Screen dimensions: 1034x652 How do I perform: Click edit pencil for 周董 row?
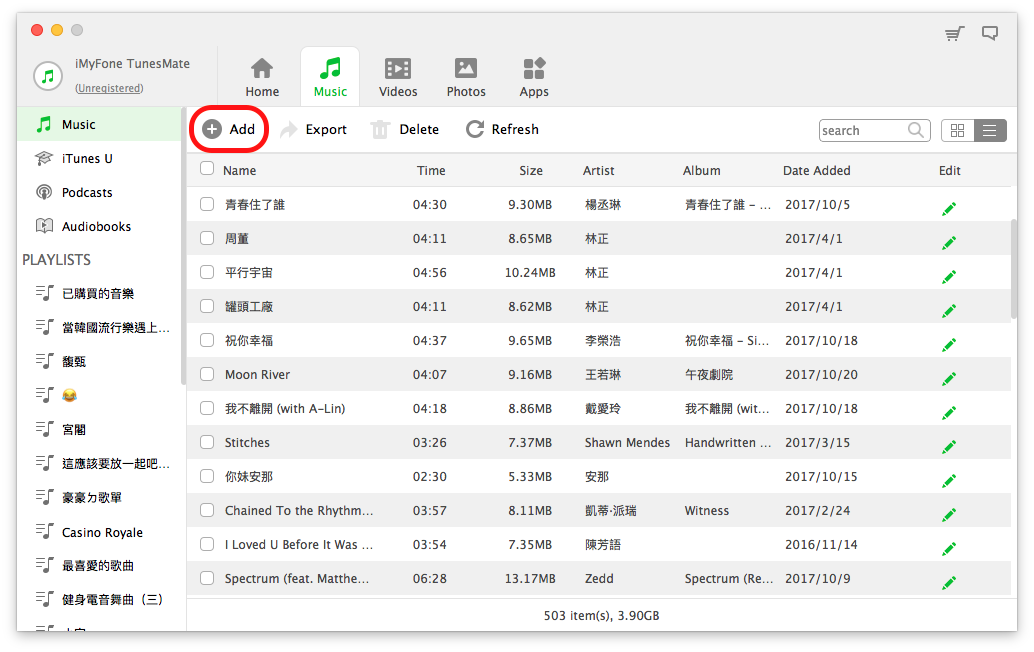click(x=949, y=243)
